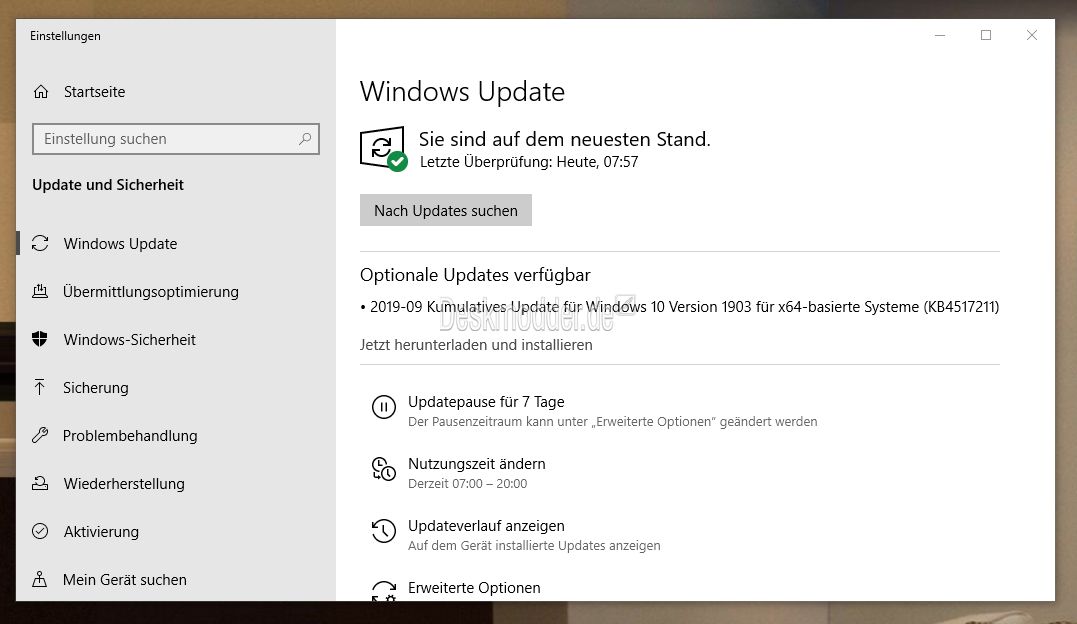The image size is (1077, 624).
Task: Open the Startseite home page
Action: point(94,91)
